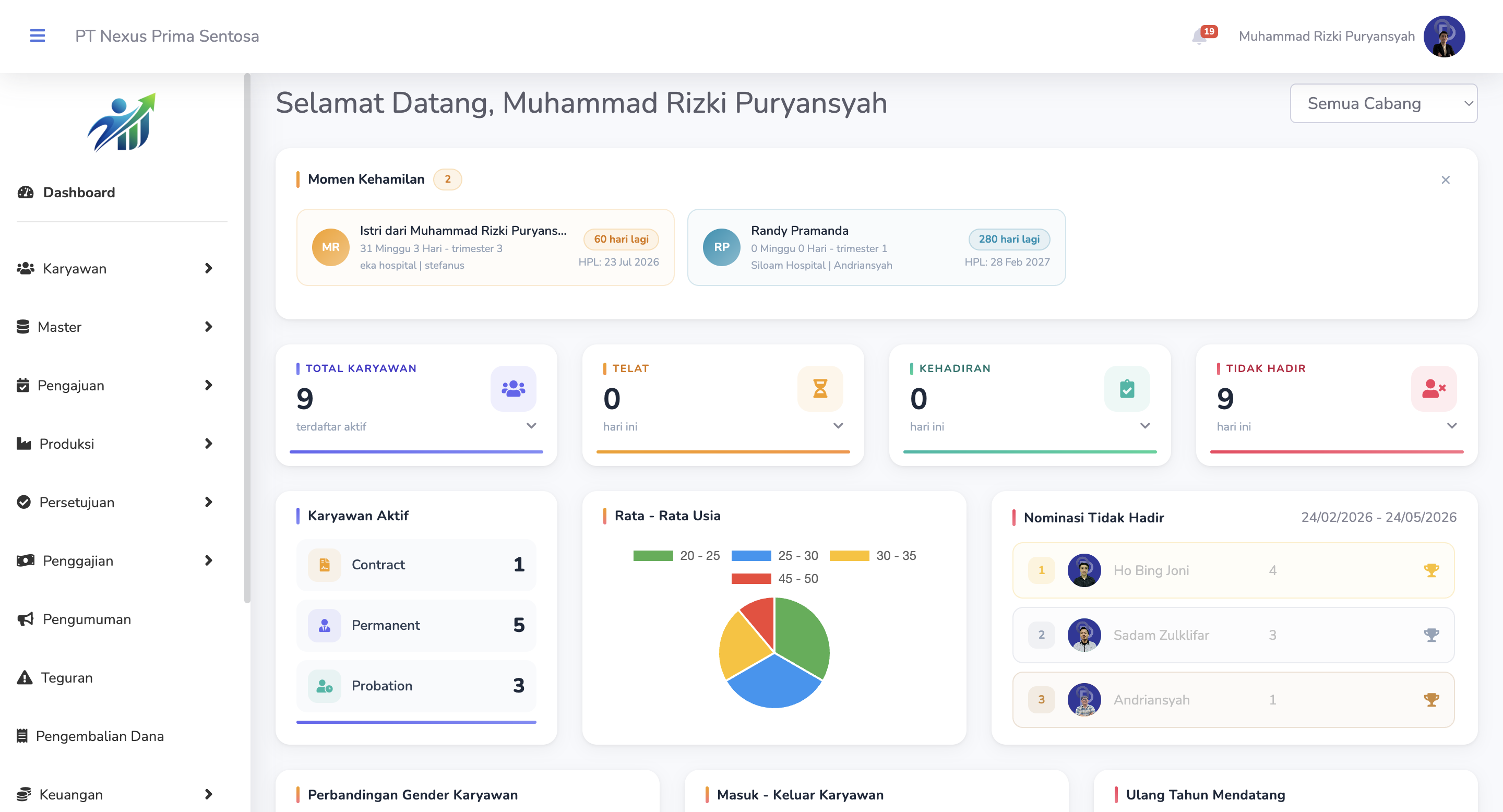Expand Tidak Hadir card details chevron
This screenshot has width=1503, height=812.
pos(1452,426)
